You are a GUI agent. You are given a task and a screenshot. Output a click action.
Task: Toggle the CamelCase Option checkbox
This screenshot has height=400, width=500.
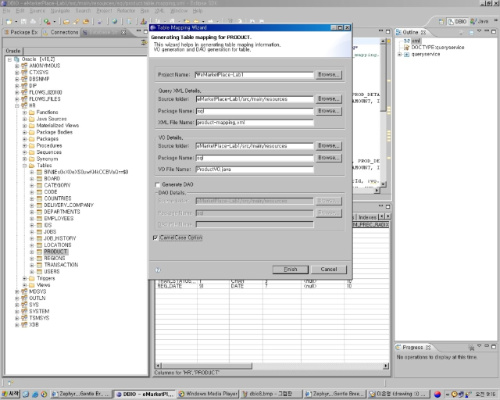tap(155, 238)
